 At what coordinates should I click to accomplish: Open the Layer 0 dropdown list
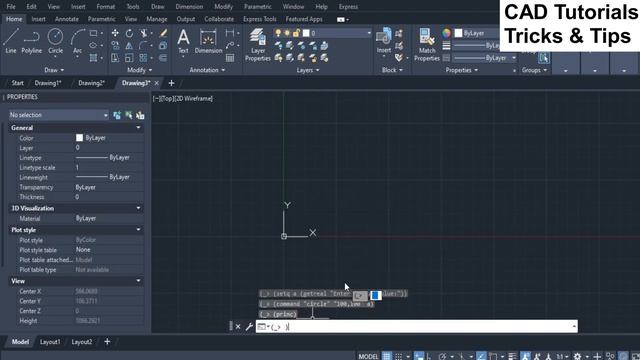[369, 33]
